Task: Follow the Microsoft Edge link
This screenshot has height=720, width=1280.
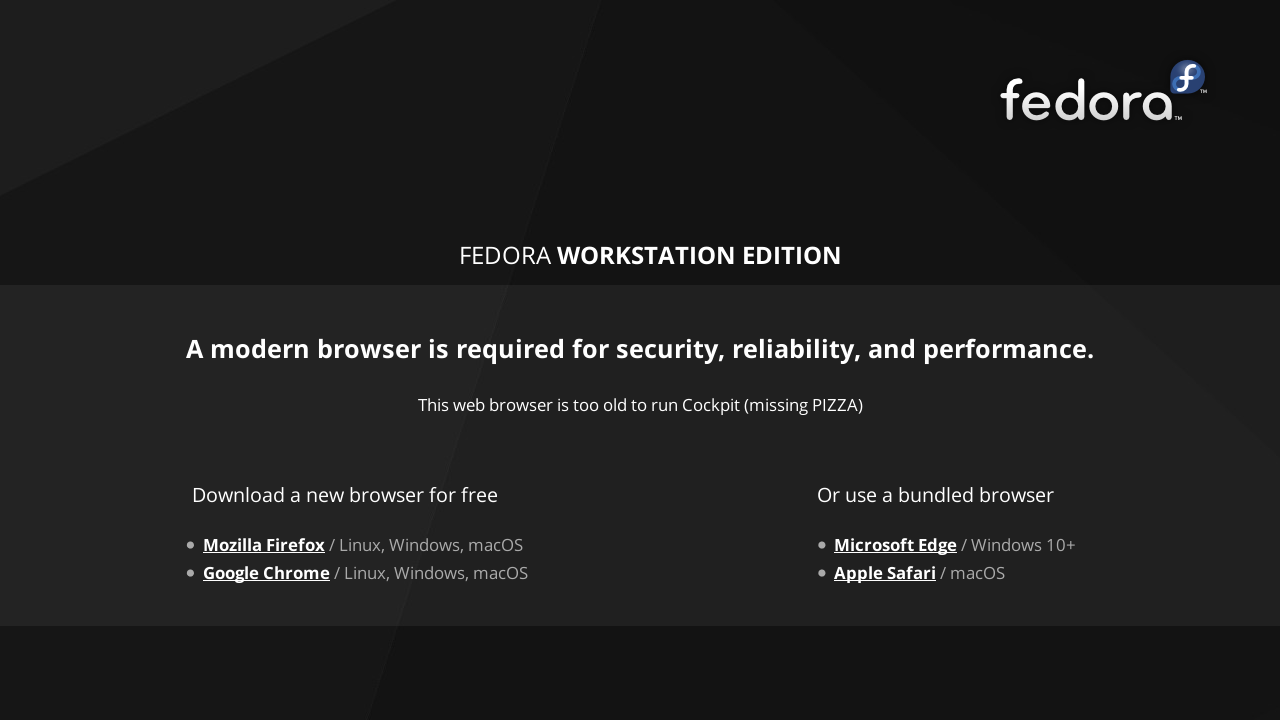Action: click(x=895, y=545)
